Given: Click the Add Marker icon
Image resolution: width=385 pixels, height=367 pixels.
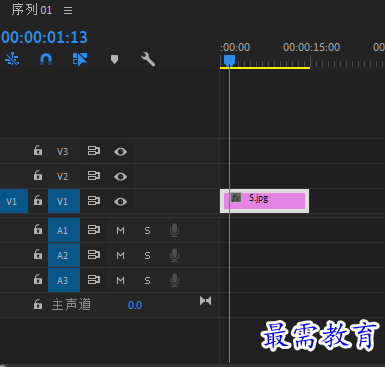Looking at the screenshot, I should [x=114, y=60].
